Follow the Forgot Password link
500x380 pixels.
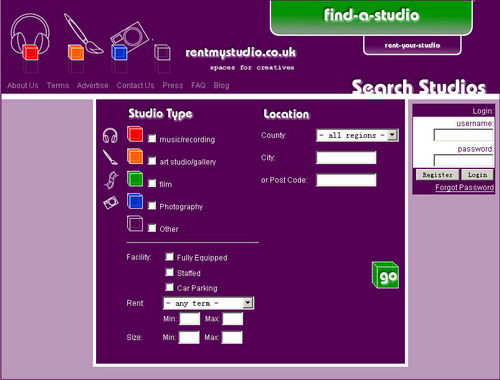click(x=464, y=187)
